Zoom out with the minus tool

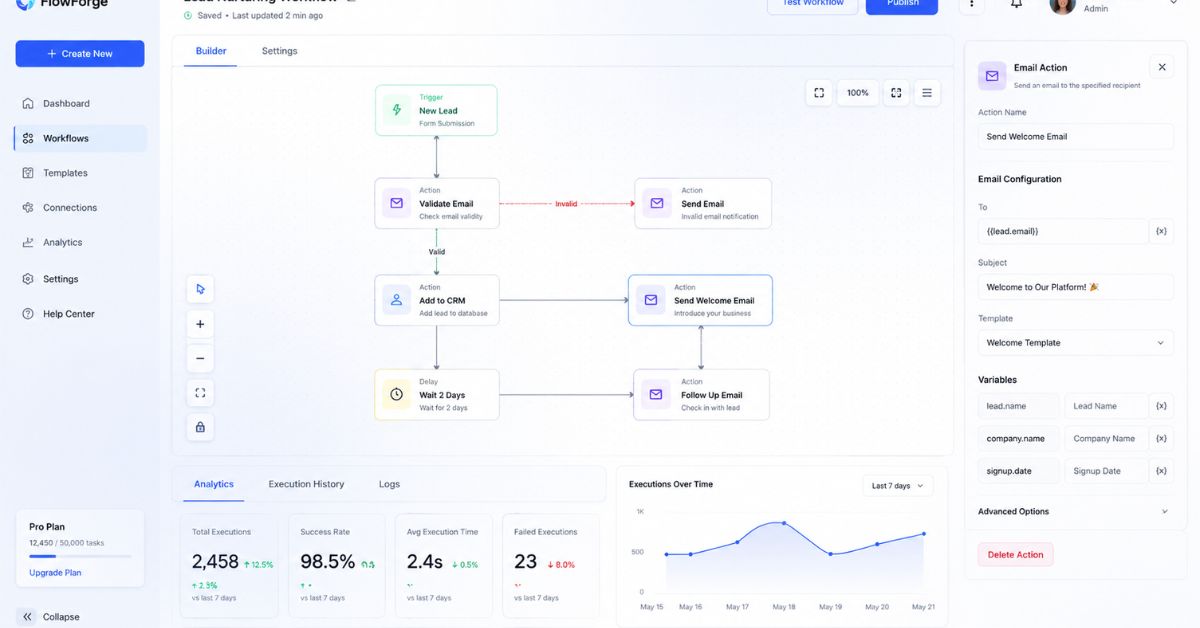point(200,358)
